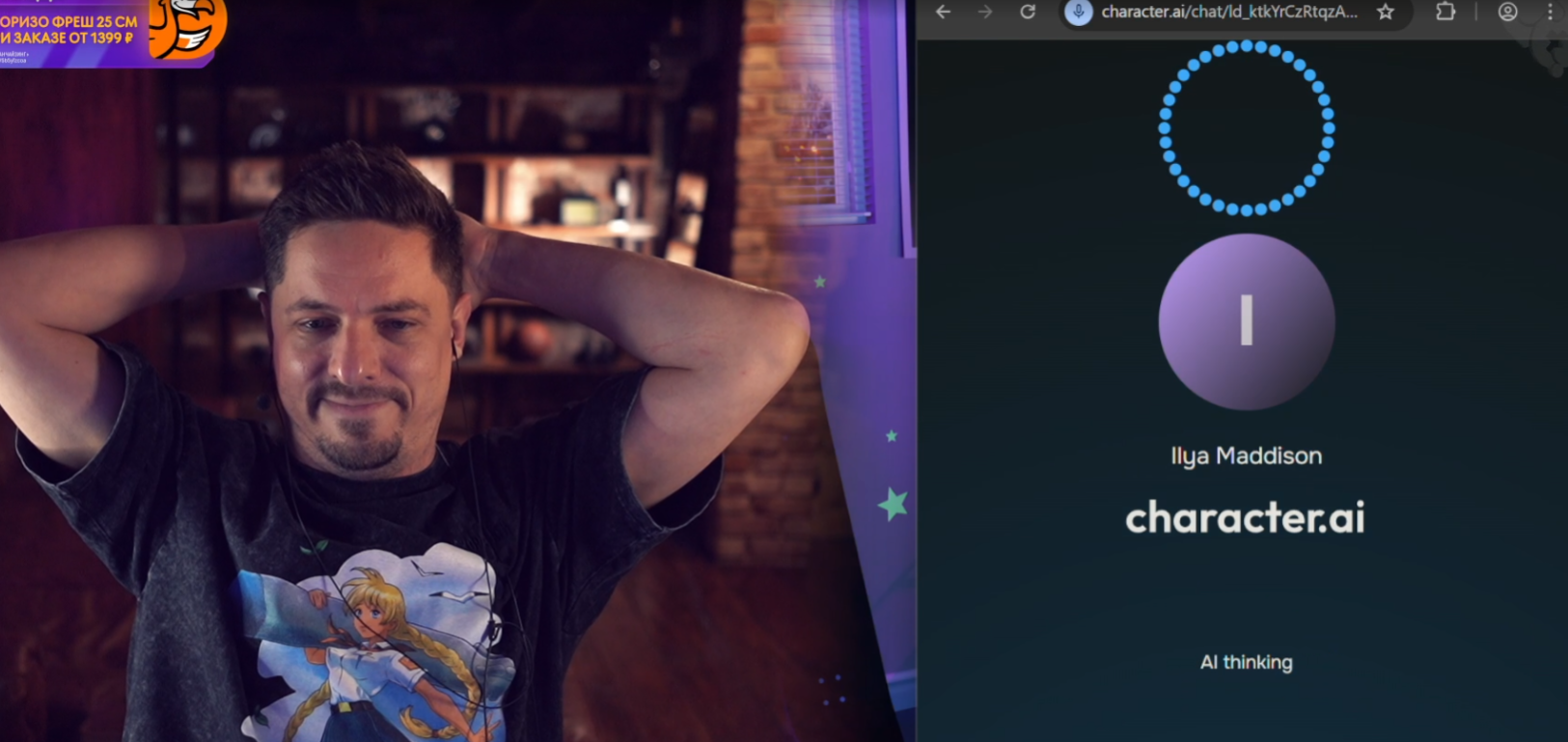Reload the character.ai page
The width and height of the screenshot is (1568, 742).
[1028, 12]
